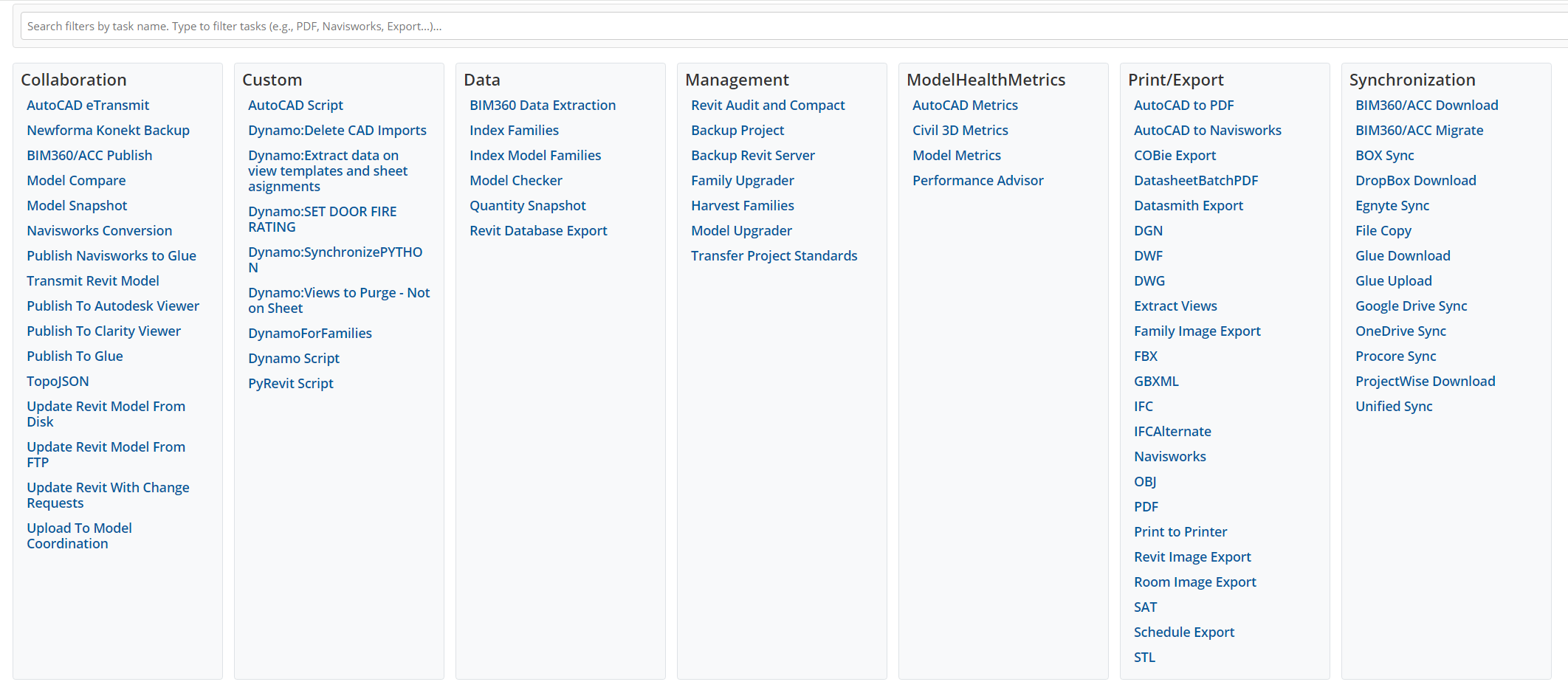This screenshot has height=693, width=1568.
Task: Open the COBie Export task
Action: point(1175,156)
